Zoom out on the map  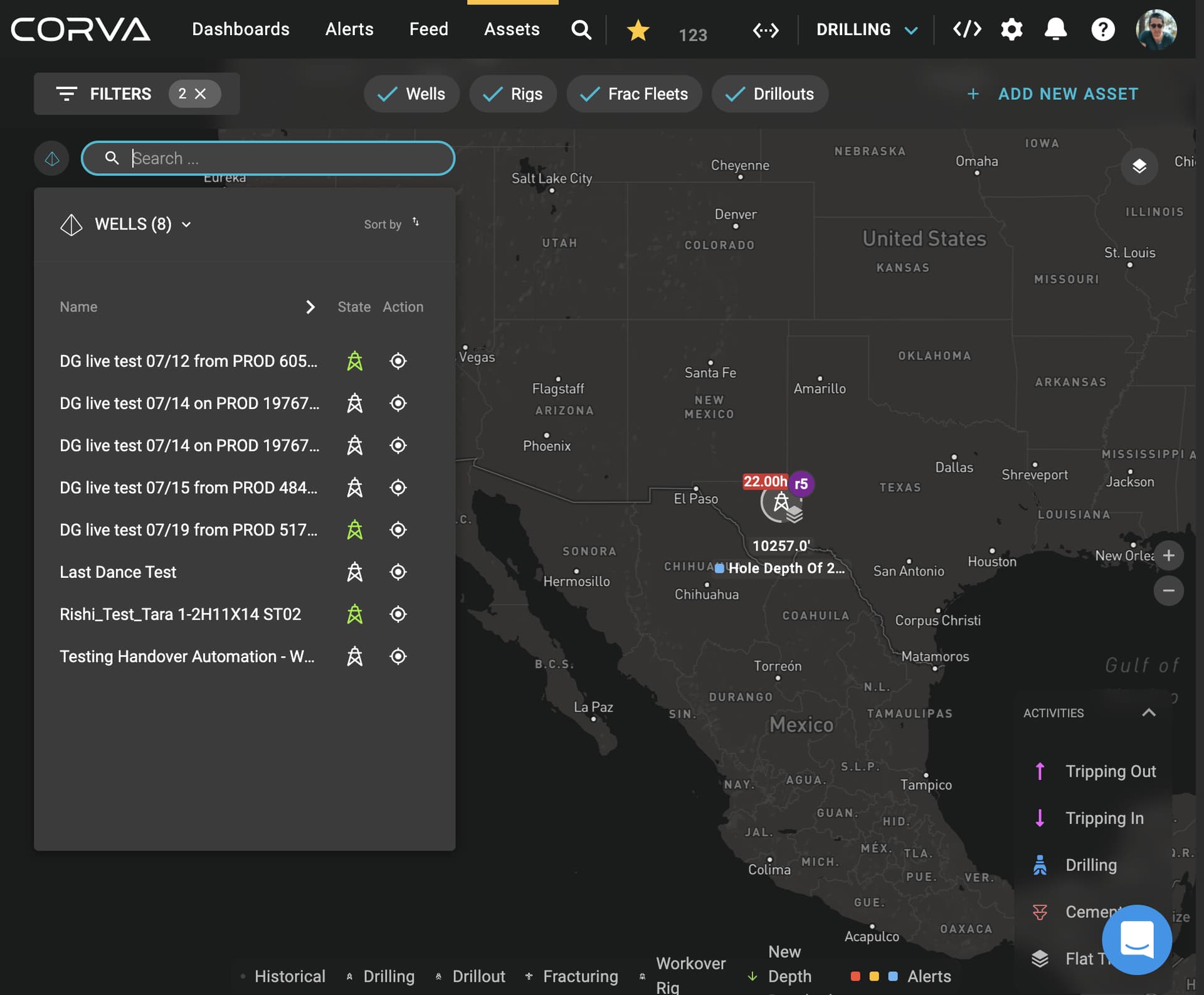point(1168,590)
